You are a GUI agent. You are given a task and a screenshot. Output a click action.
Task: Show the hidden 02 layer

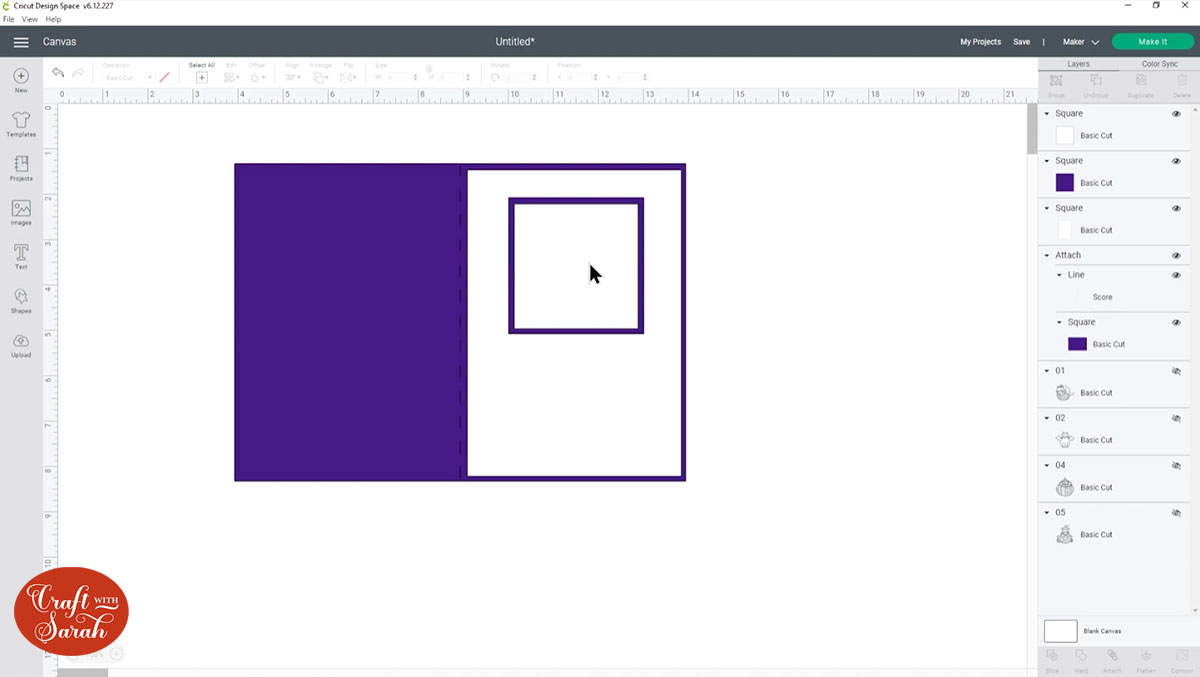click(x=1176, y=418)
